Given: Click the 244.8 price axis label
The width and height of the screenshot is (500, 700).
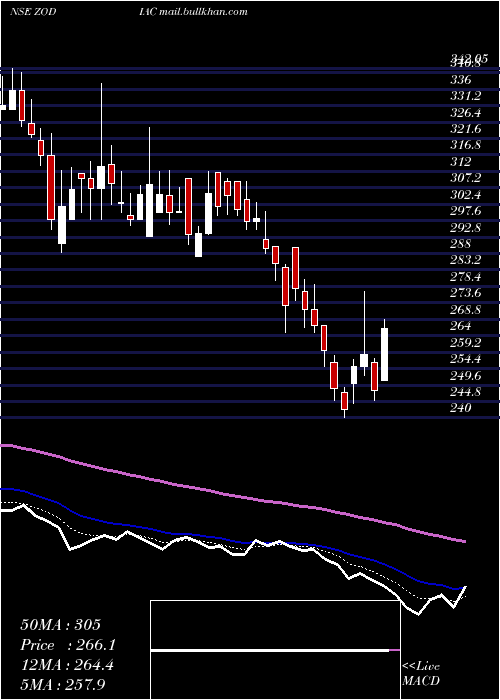Looking at the screenshot, I should tap(466, 392).
